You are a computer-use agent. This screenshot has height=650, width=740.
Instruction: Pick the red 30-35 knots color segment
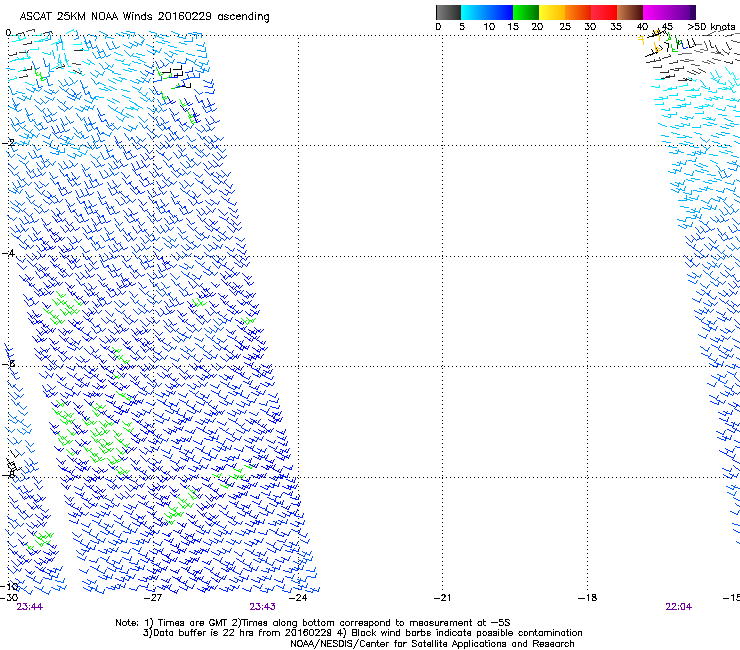pyautogui.click(x=604, y=12)
